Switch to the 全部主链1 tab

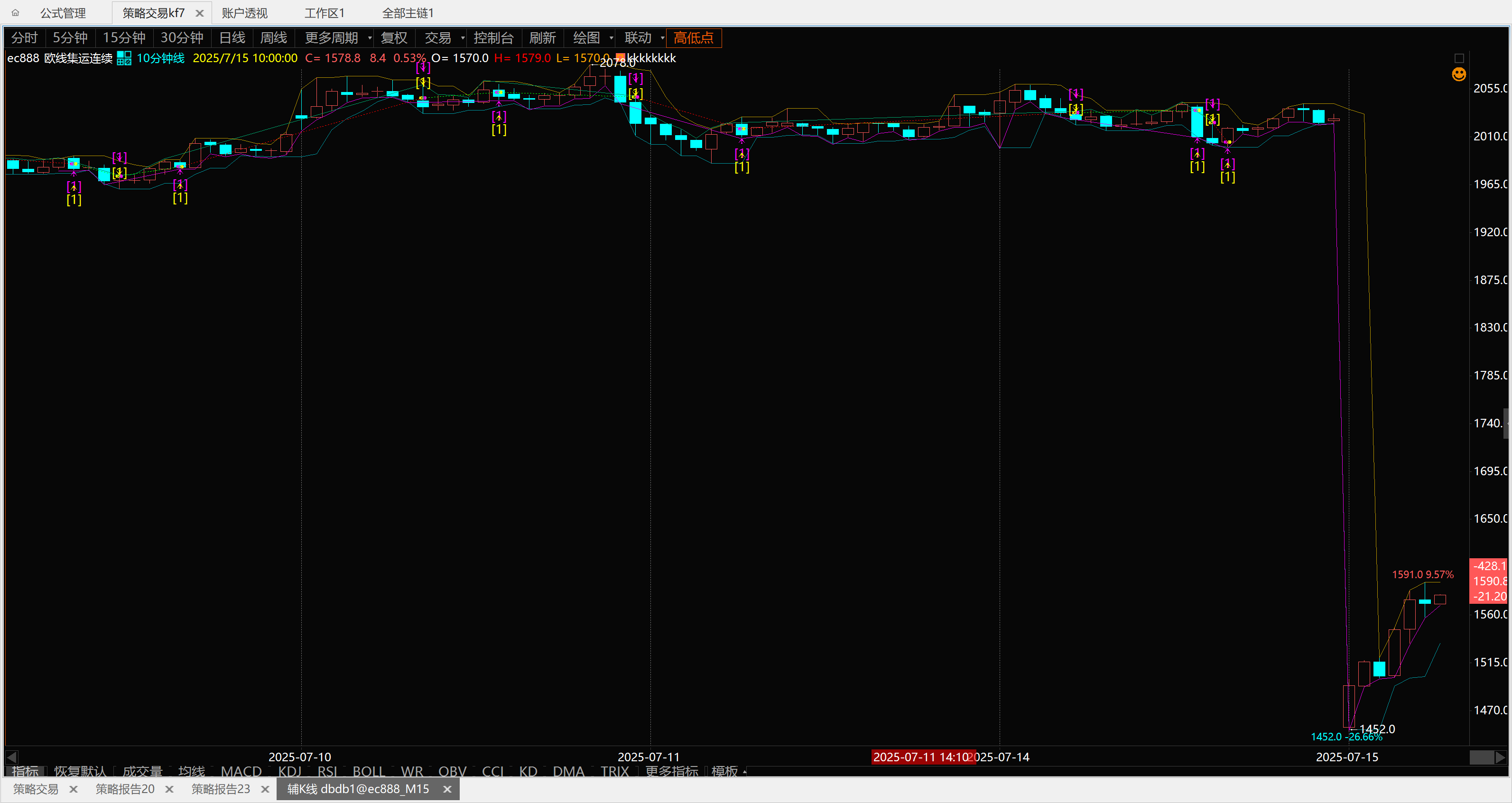[x=408, y=13]
